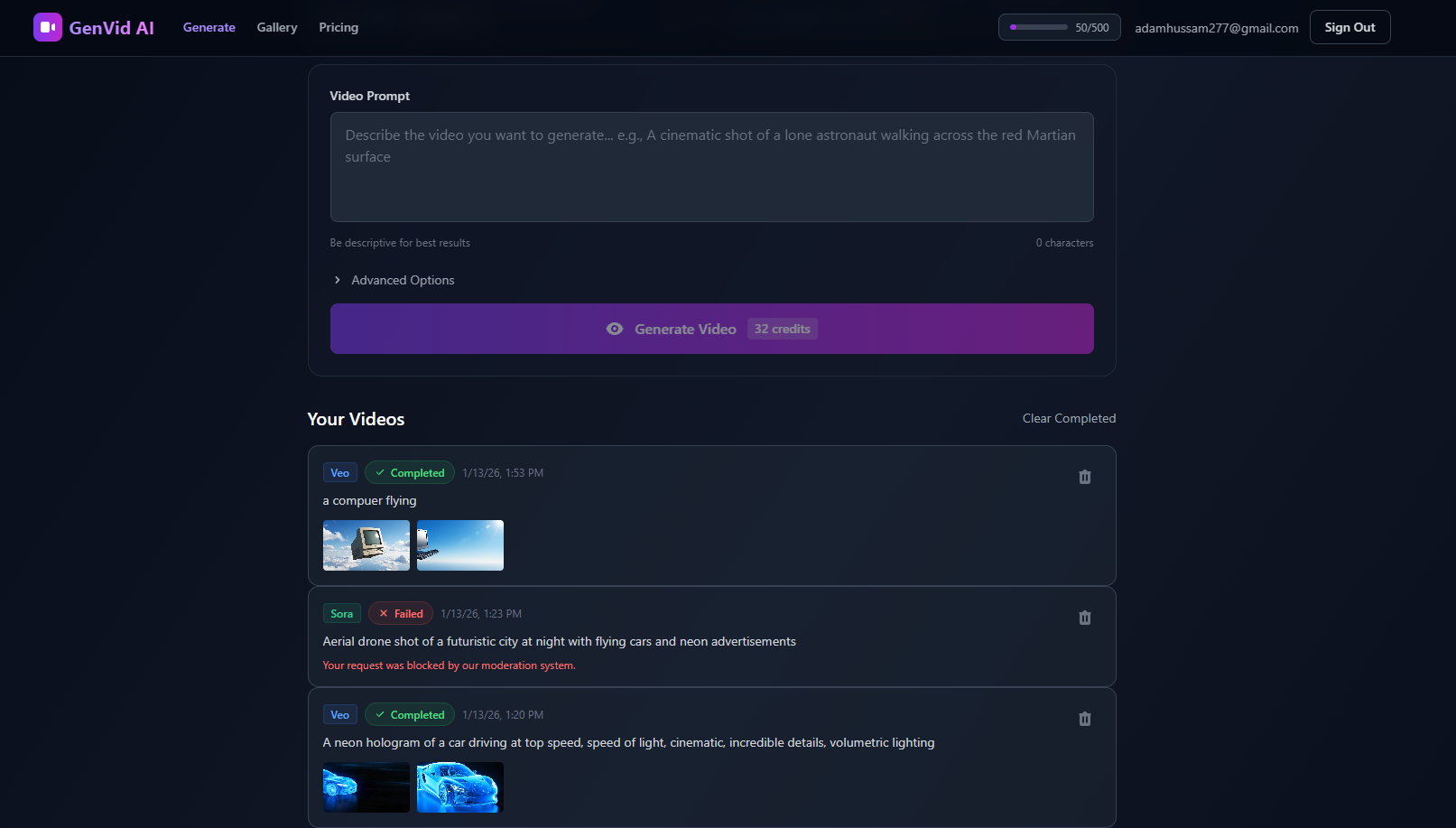Click the Veo badge on the hologram car video
The image size is (1456, 828).
point(339,714)
